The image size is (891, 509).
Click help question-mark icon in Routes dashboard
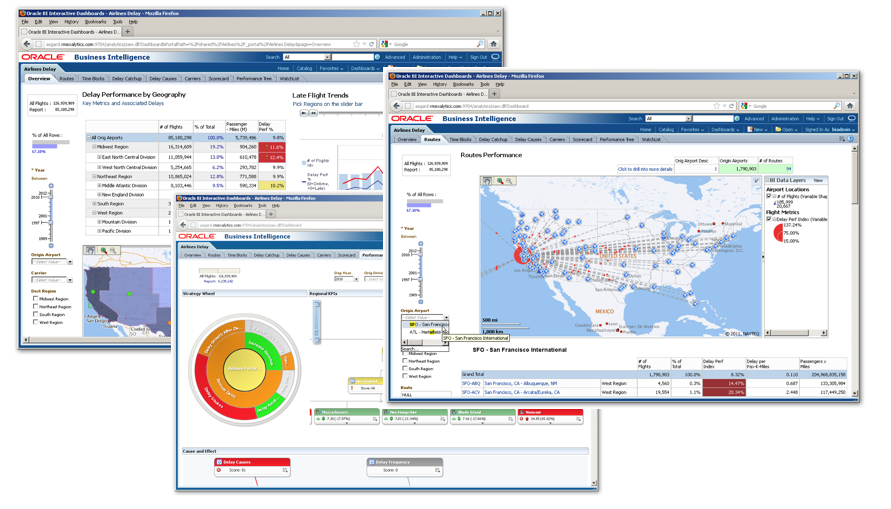851,139
